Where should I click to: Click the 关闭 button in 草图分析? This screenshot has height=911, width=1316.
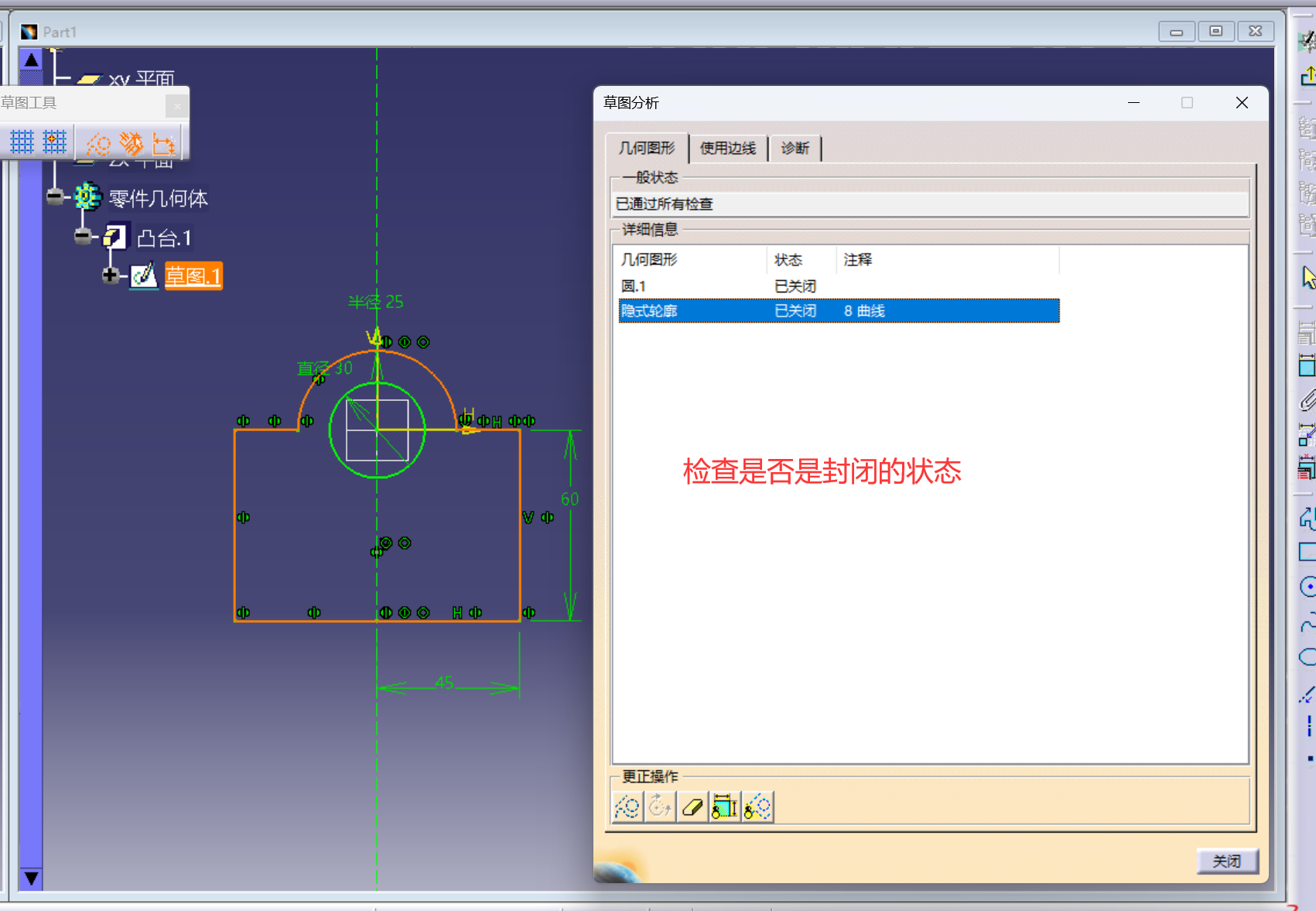[x=1227, y=861]
